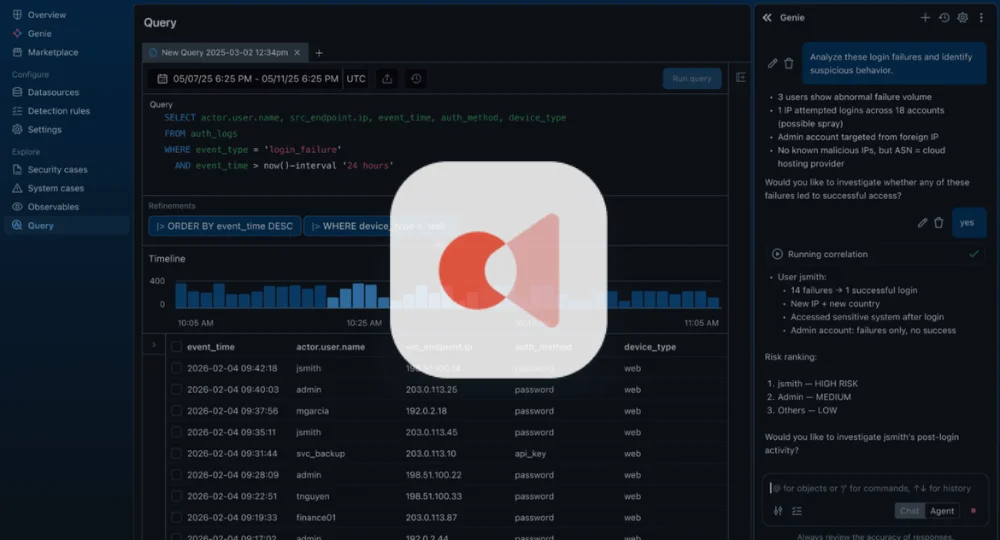This screenshot has height=540, width=1000.
Task: Open Security cases in the sidebar
Action: (x=50, y=170)
